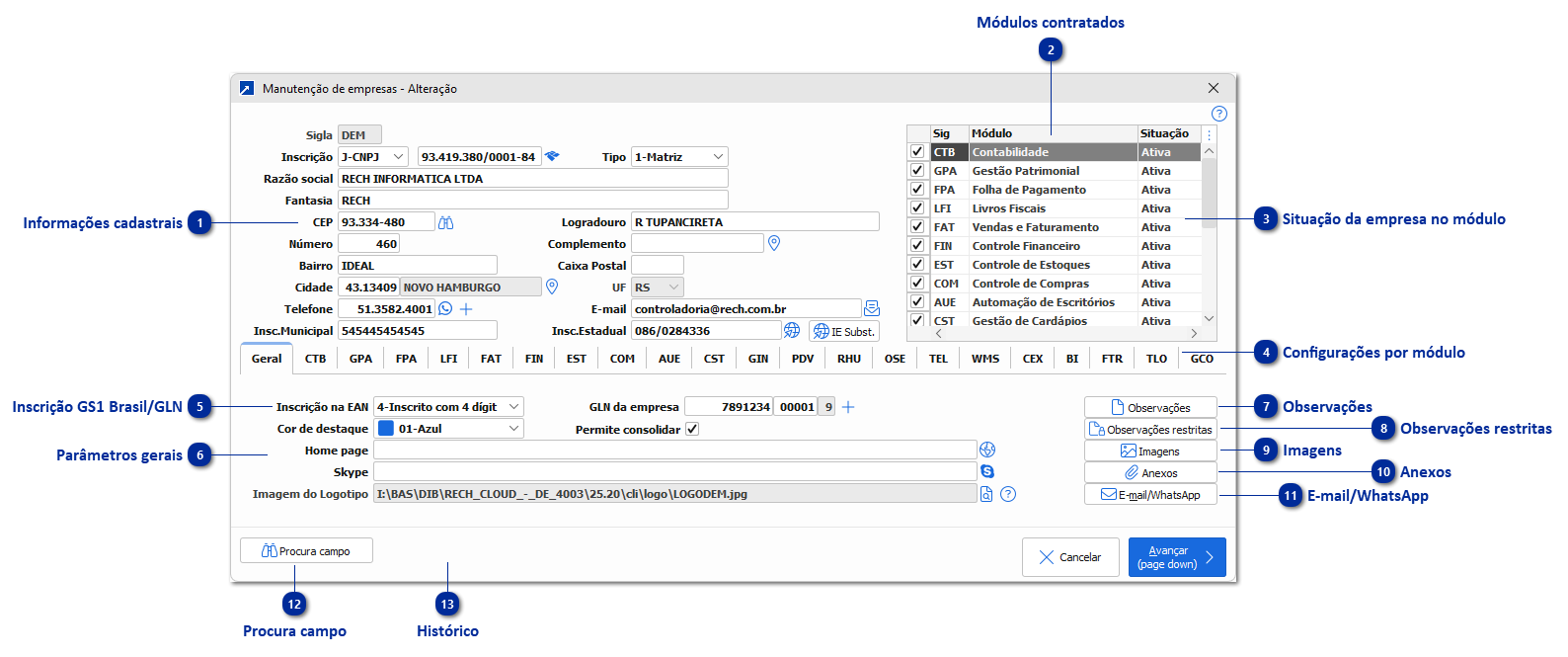Switch to the GPA tab
This screenshot has width=1568, height=657.
click(x=361, y=359)
